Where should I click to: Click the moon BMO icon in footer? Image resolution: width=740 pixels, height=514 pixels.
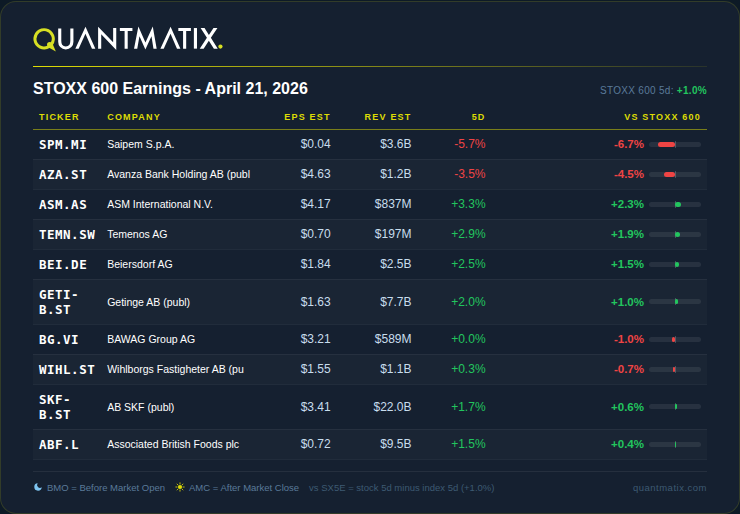coord(38,487)
